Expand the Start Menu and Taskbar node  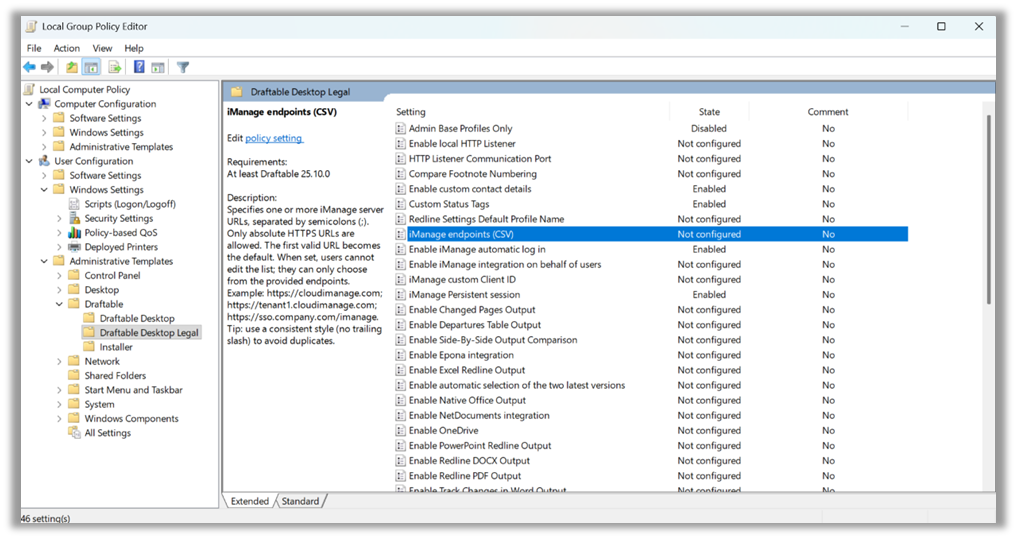(59, 389)
